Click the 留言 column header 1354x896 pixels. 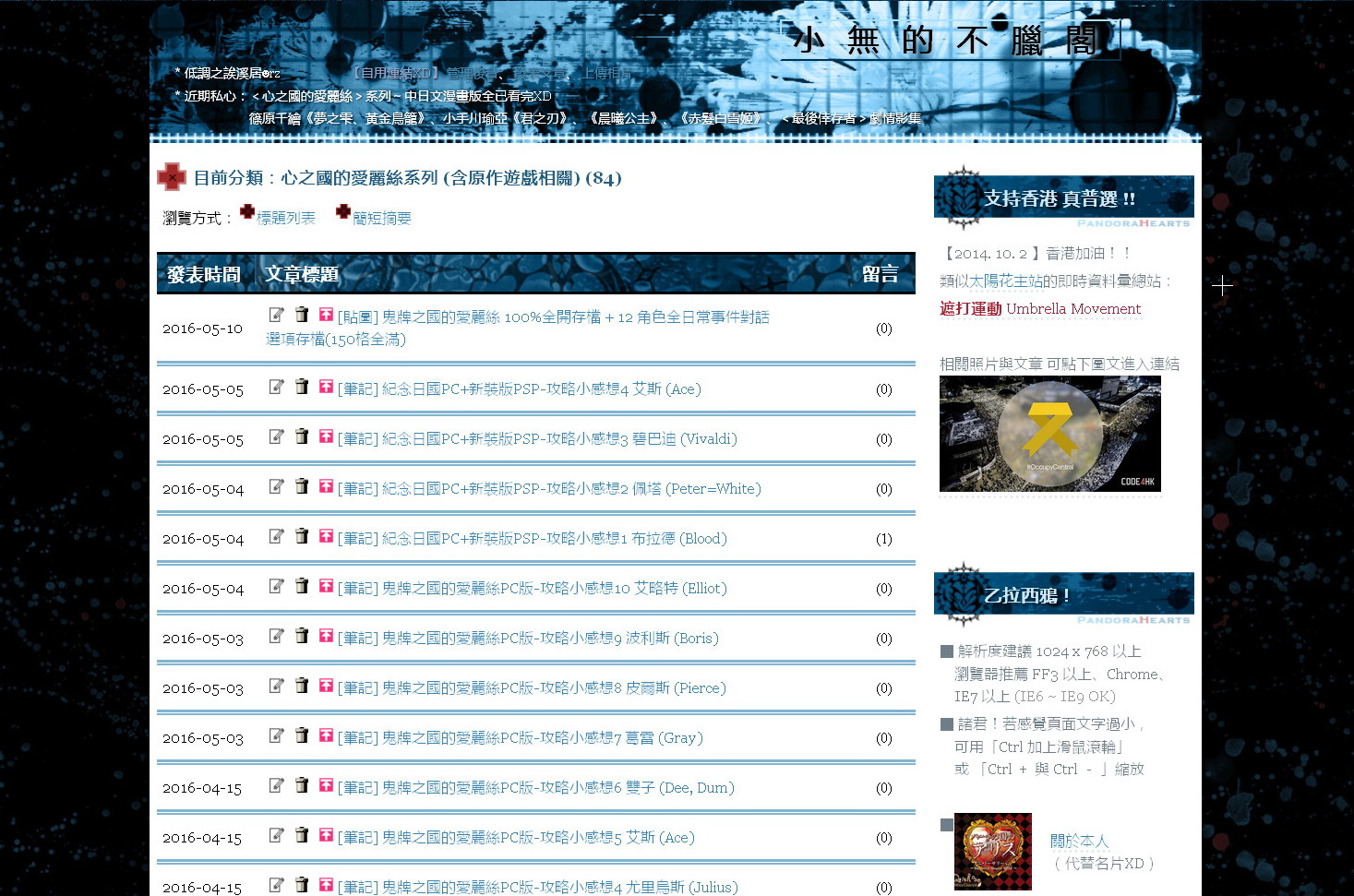tap(881, 274)
